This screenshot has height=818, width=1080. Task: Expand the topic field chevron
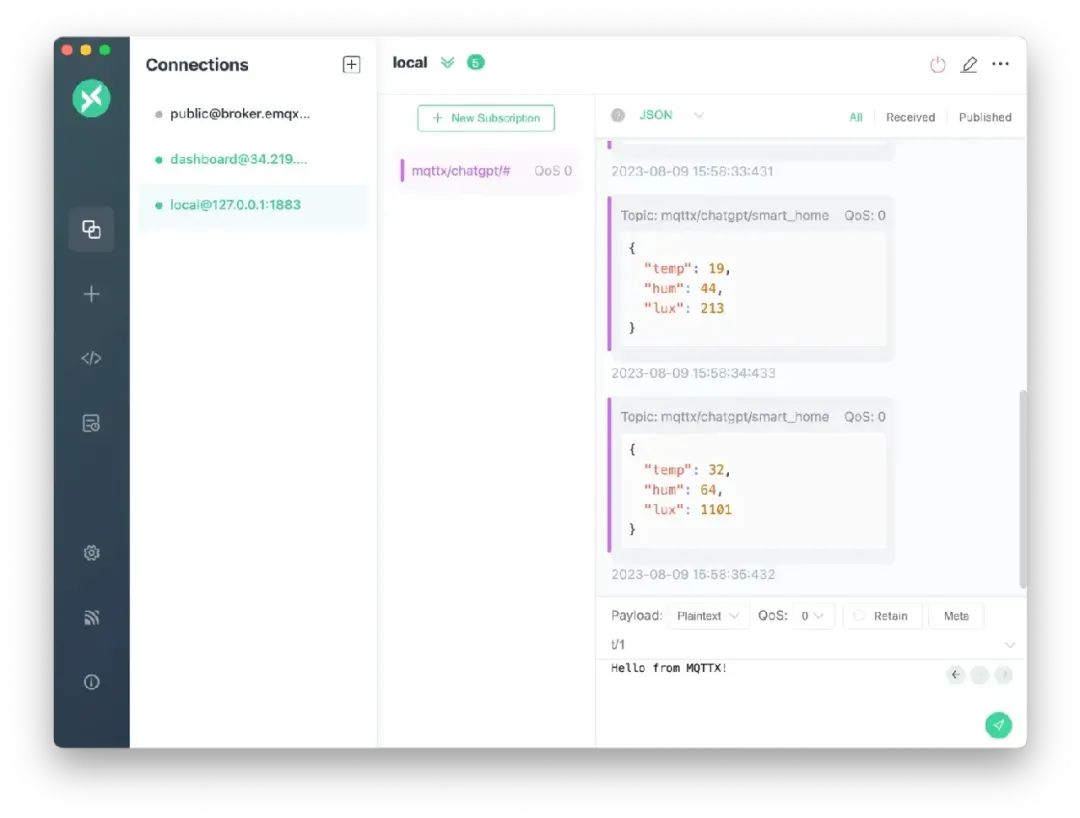(1010, 644)
